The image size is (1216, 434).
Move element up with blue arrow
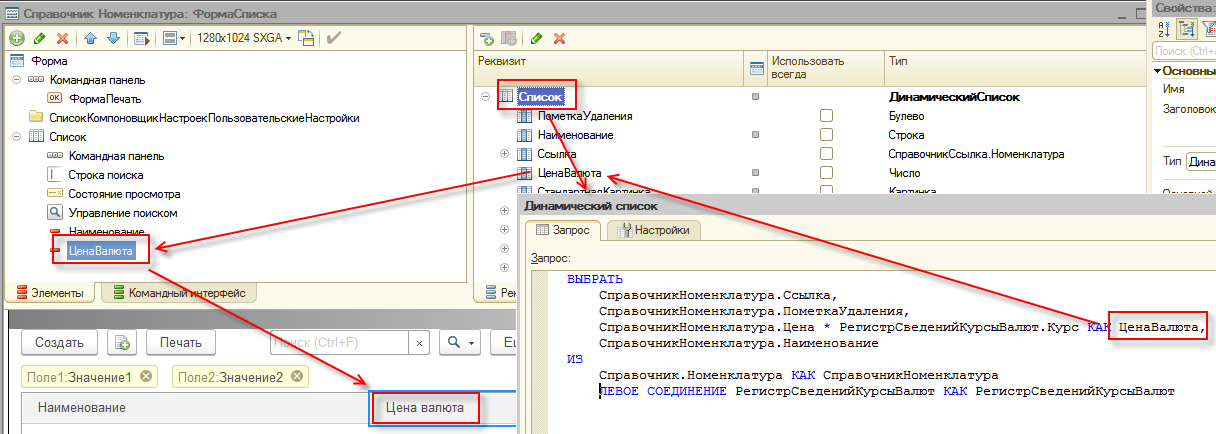click(90, 38)
